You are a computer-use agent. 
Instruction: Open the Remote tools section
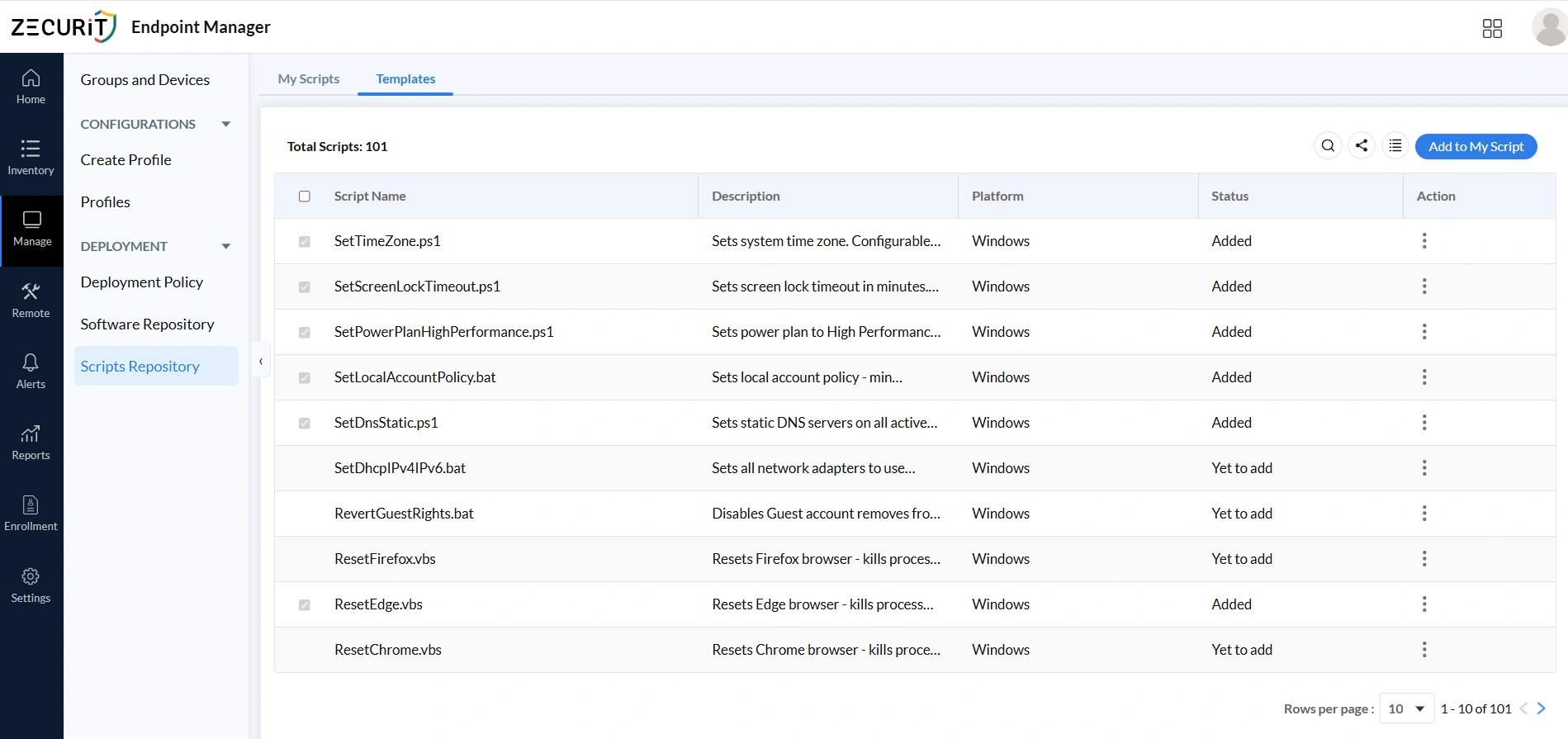tap(31, 301)
